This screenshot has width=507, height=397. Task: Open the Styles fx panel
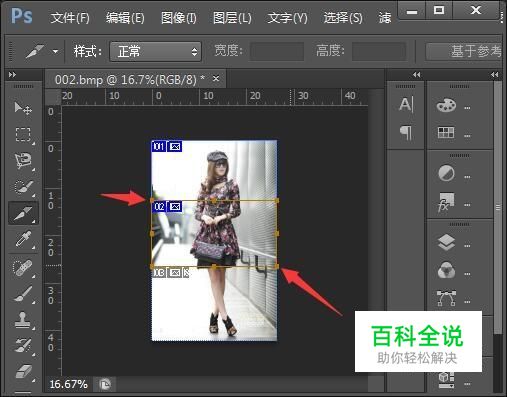[446, 202]
